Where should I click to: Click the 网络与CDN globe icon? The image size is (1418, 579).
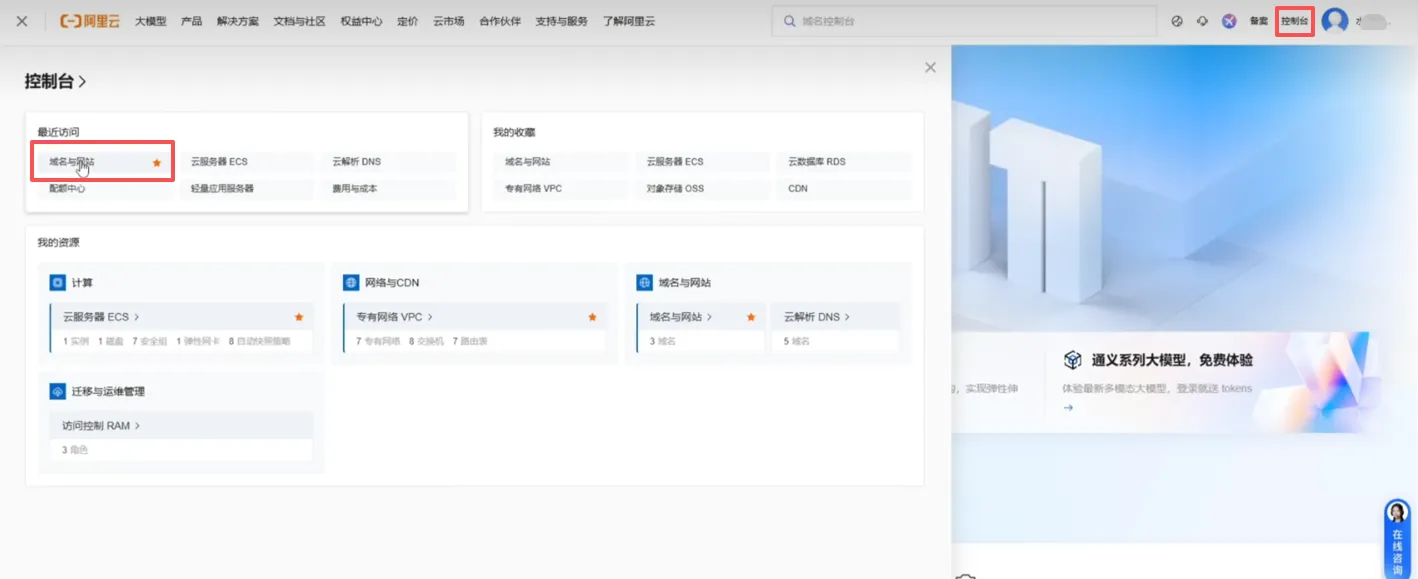(x=351, y=283)
